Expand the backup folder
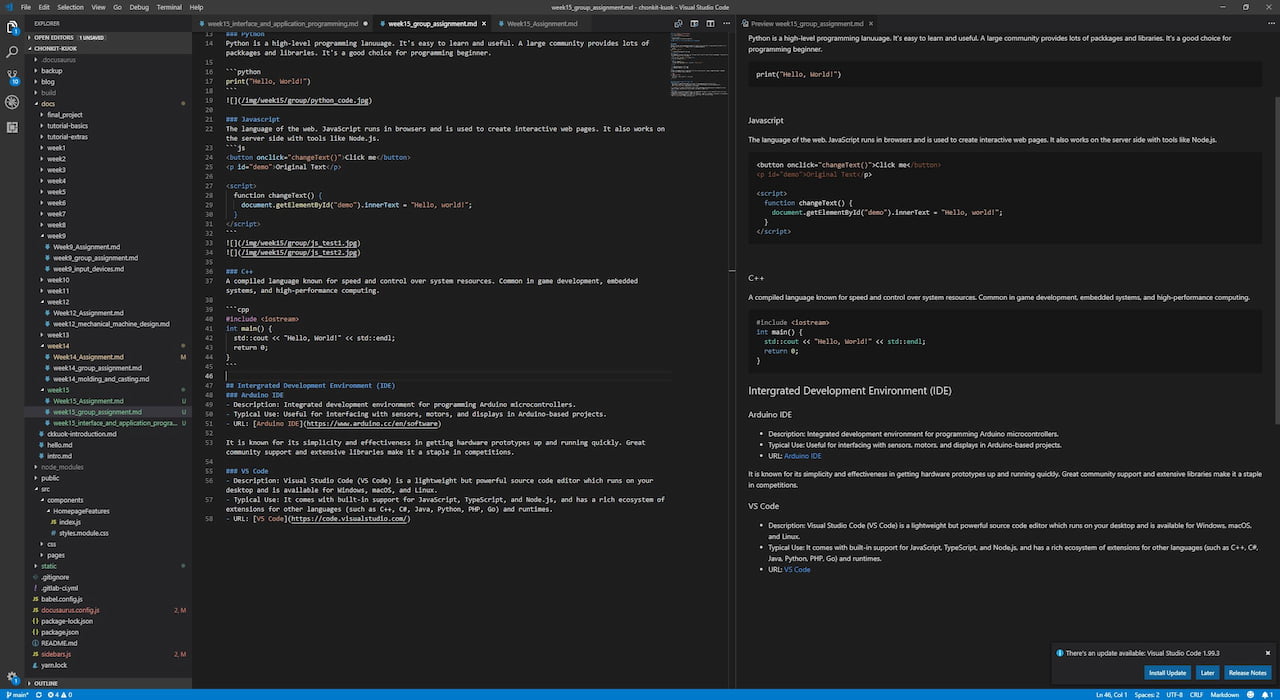This screenshot has width=1280, height=700. (51, 71)
